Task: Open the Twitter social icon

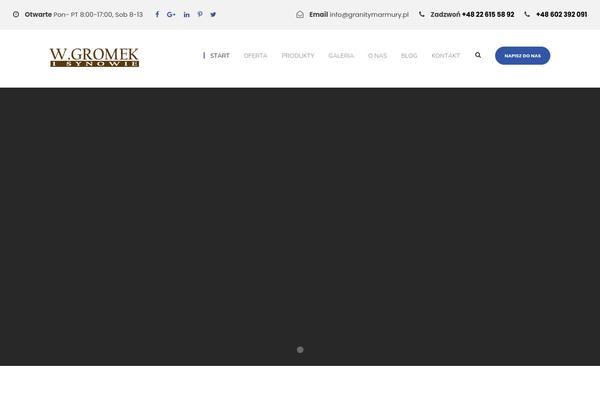Action: (213, 15)
